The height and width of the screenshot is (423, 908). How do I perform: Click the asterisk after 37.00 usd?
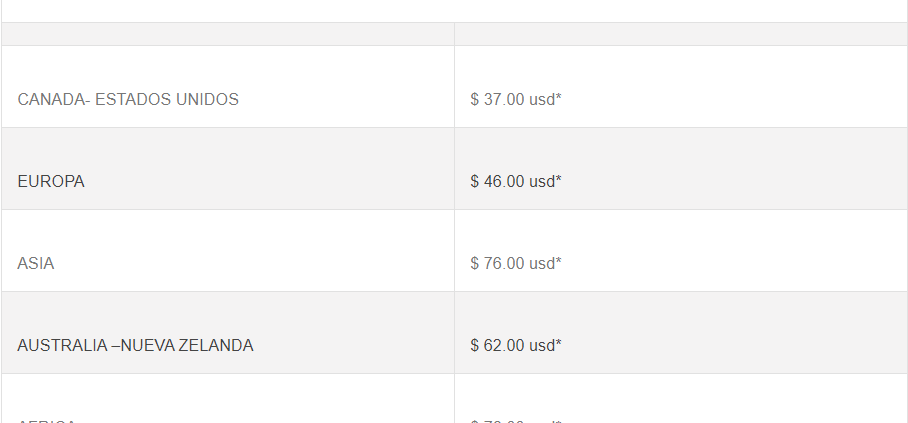559,97
